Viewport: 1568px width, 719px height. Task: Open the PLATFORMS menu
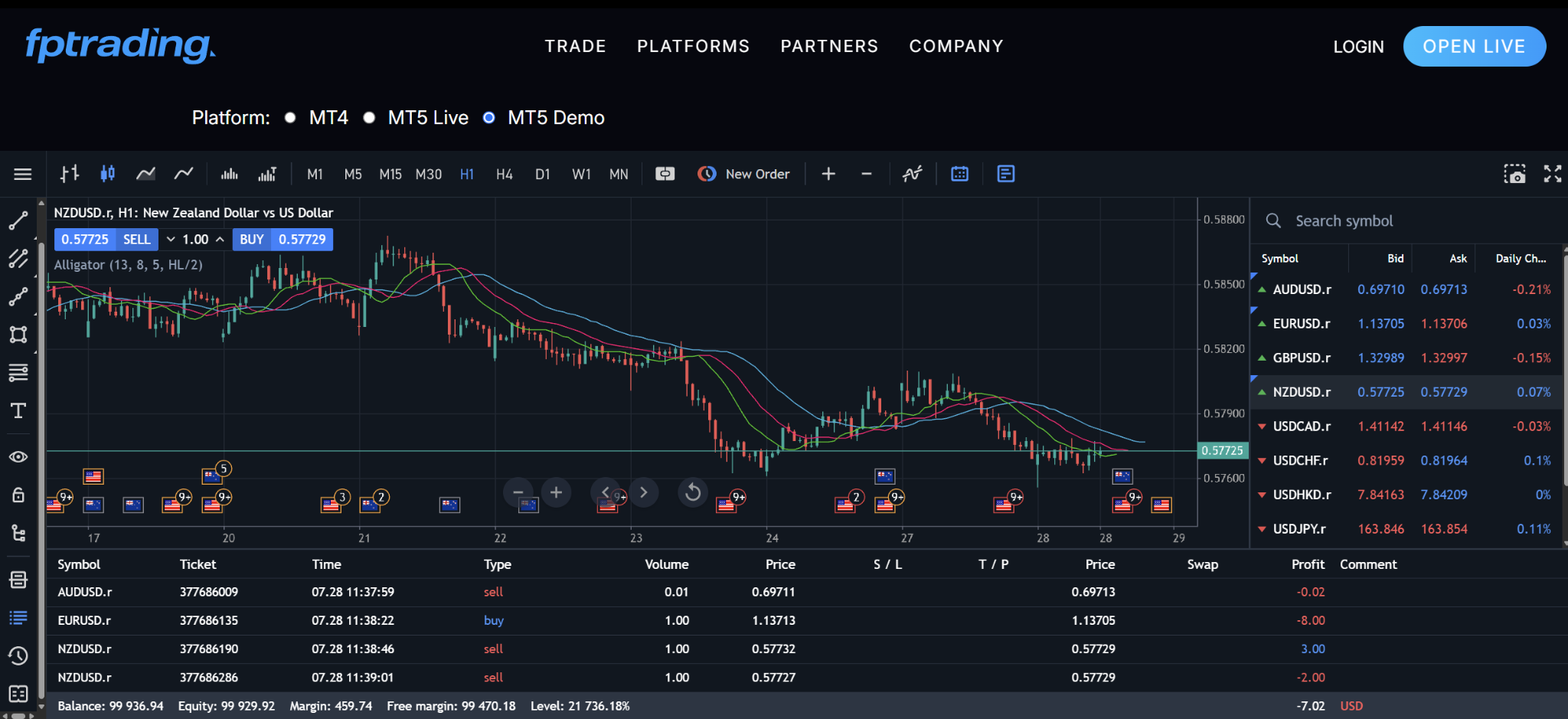694,46
